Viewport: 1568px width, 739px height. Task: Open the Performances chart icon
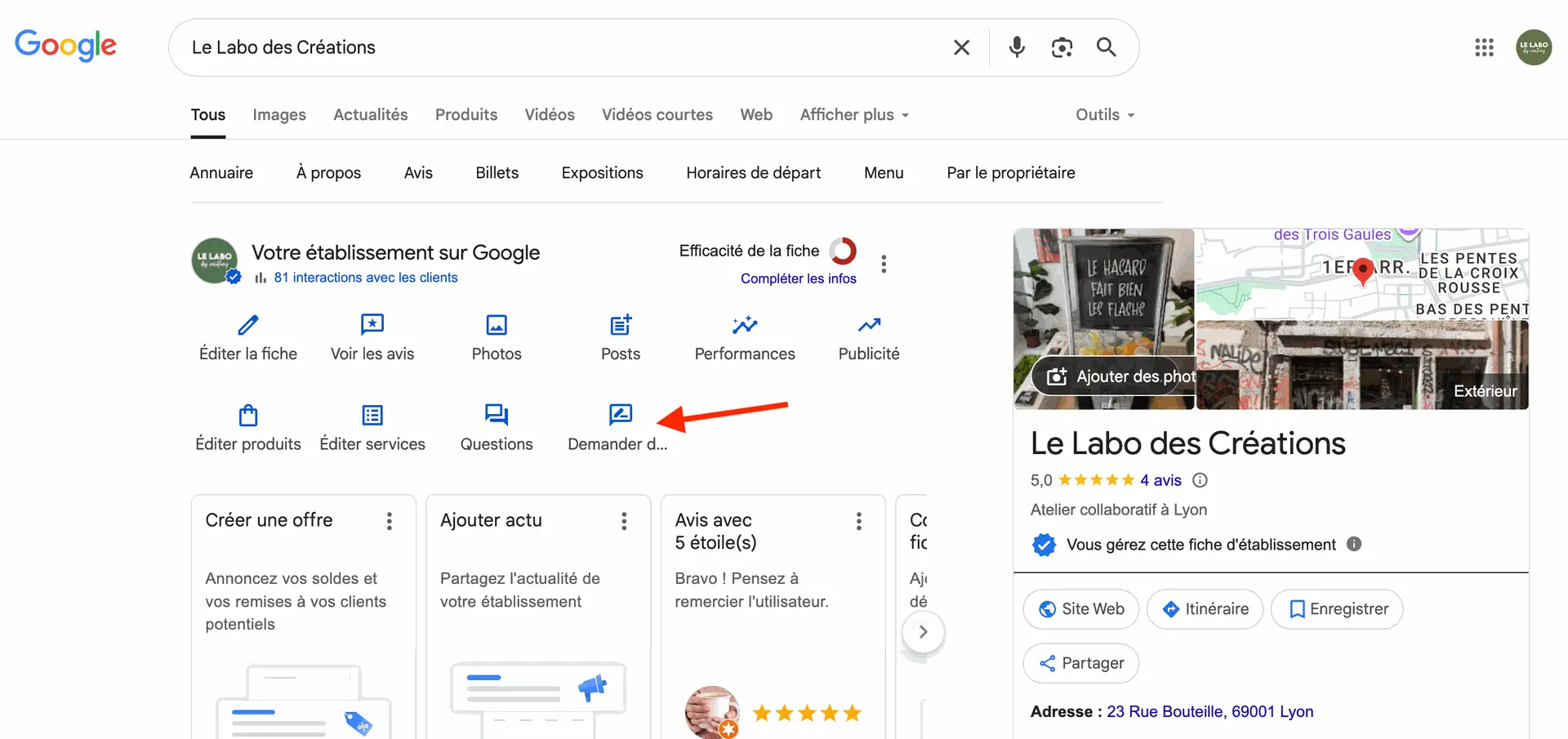(x=745, y=325)
